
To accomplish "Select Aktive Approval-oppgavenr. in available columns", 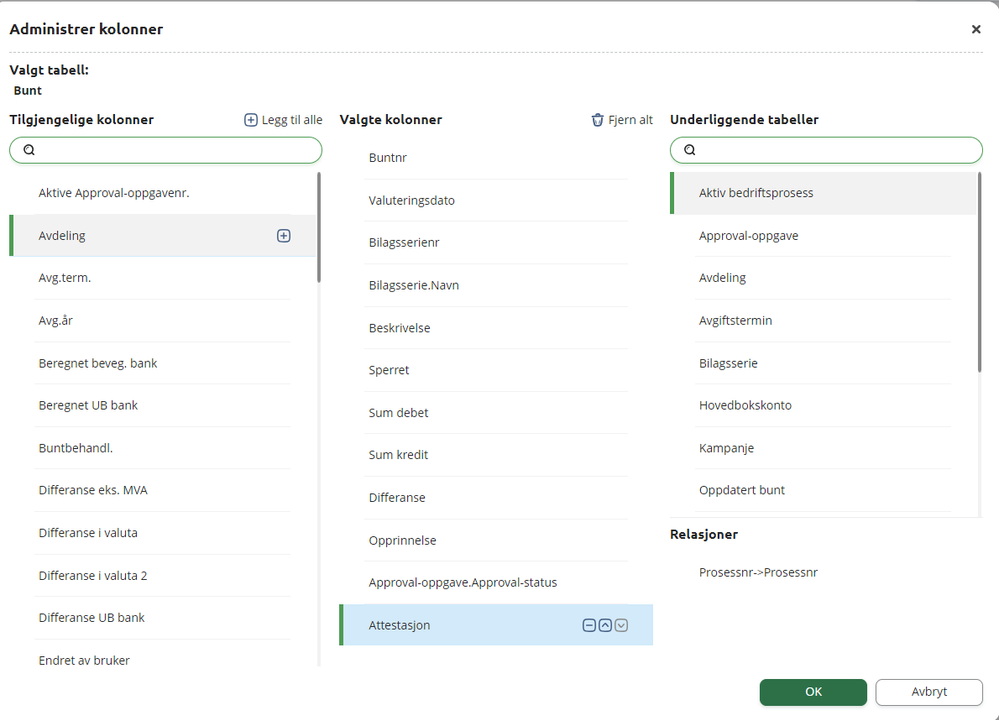I will click(162, 193).
